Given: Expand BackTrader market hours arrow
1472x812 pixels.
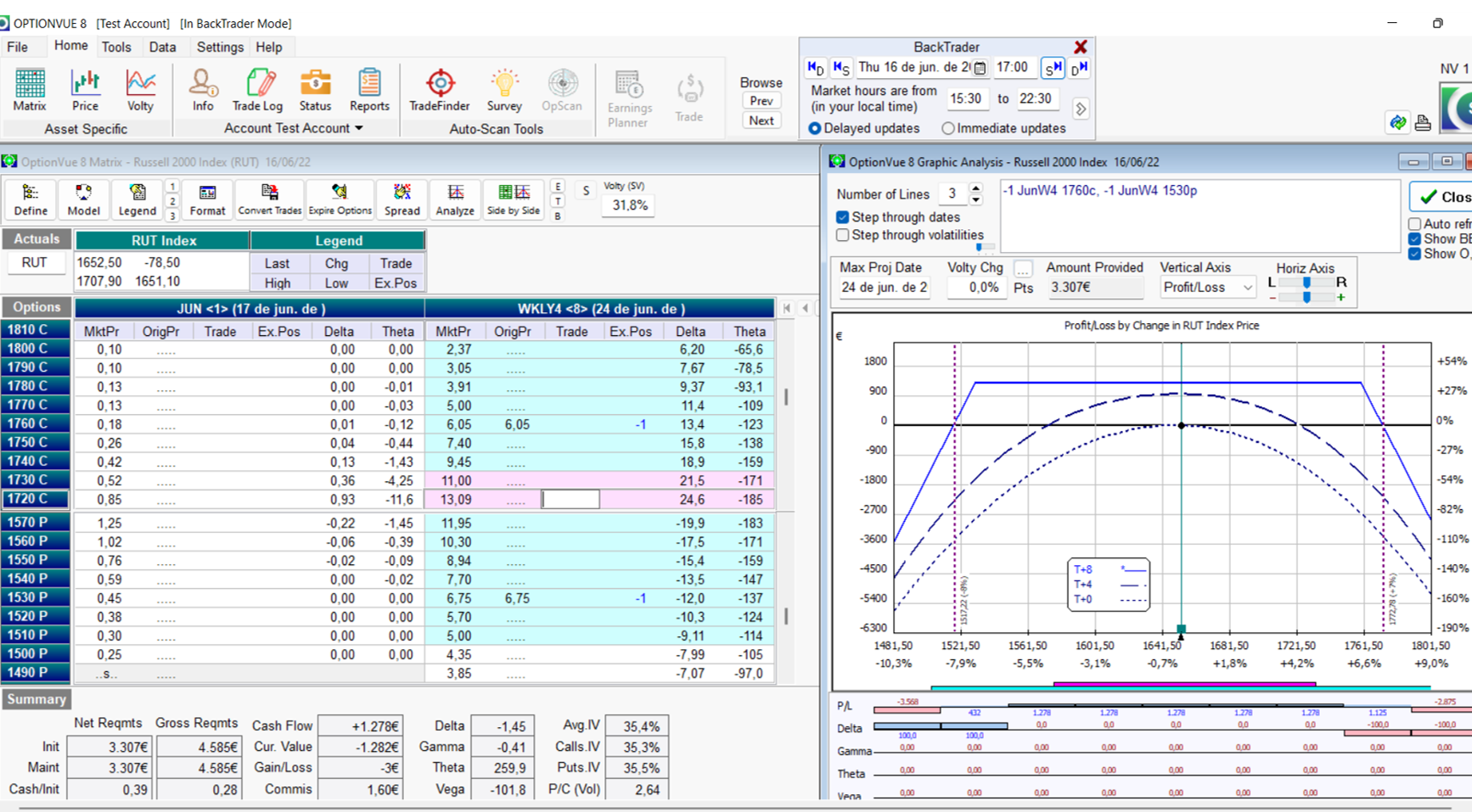Looking at the screenshot, I should pyautogui.click(x=1081, y=109).
